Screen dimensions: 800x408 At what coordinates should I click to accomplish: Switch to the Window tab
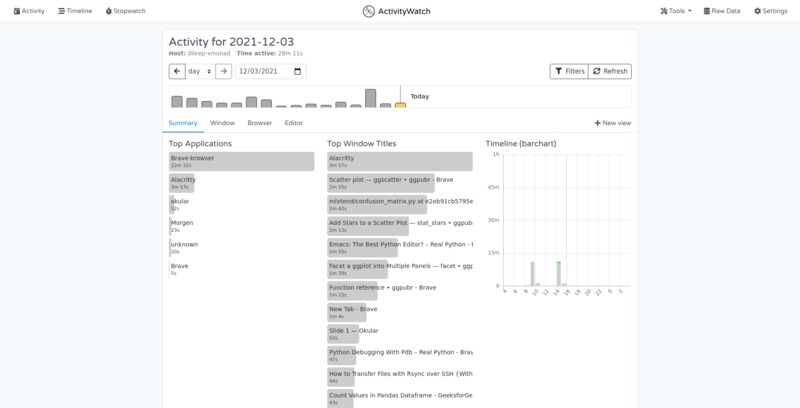click(x=222, y=123)
